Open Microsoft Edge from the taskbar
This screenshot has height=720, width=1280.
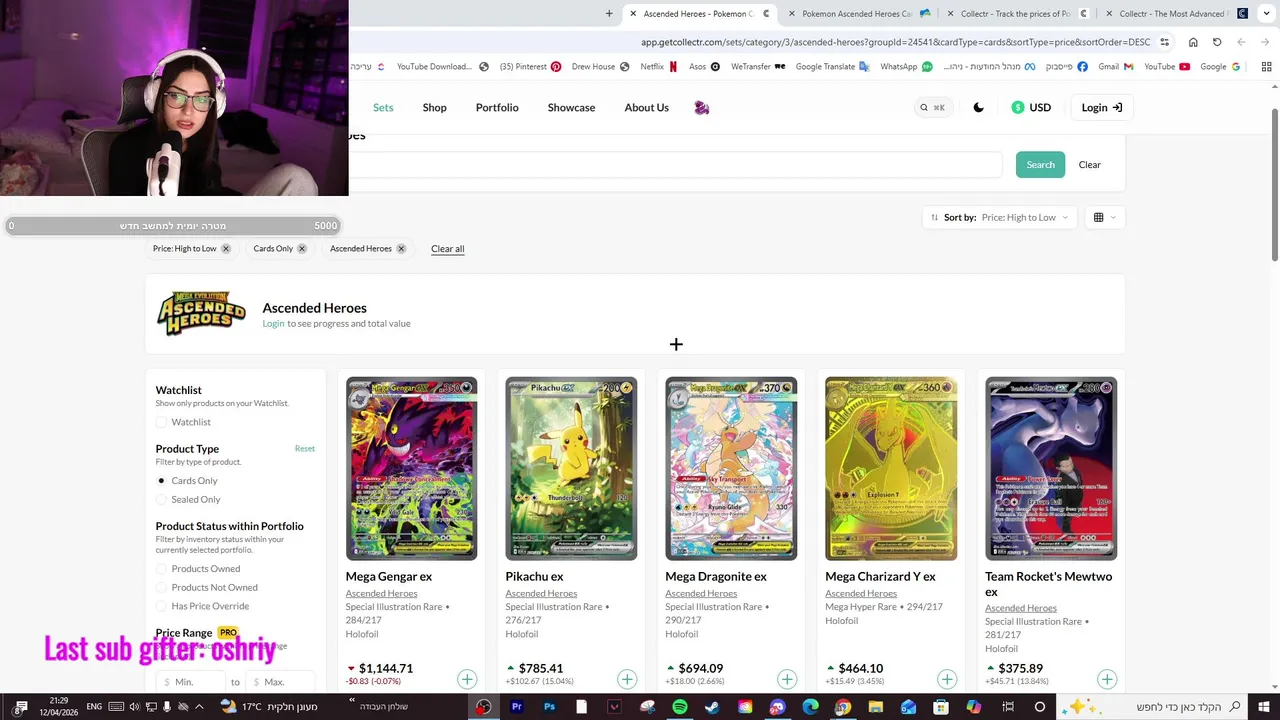coord(810,707)
